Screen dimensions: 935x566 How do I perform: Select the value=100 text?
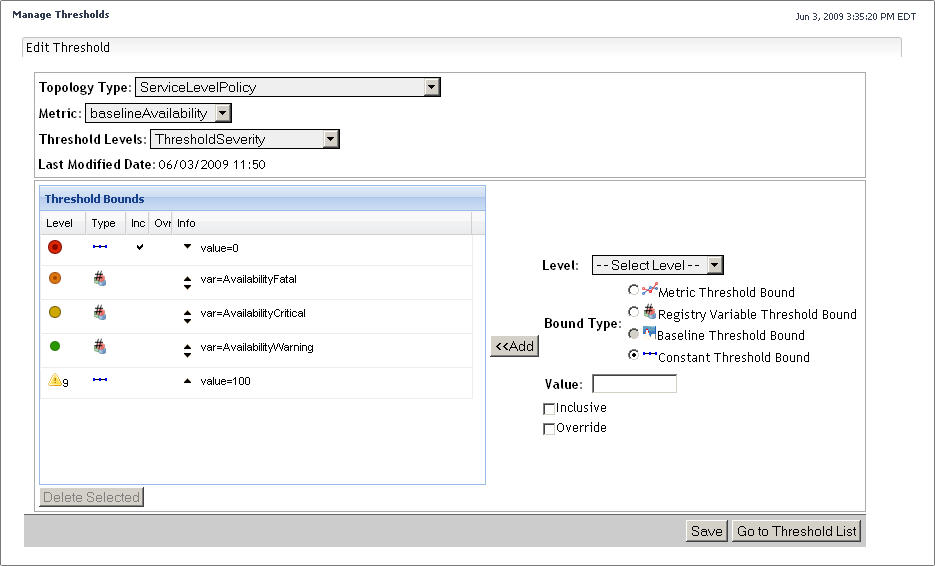225,381
